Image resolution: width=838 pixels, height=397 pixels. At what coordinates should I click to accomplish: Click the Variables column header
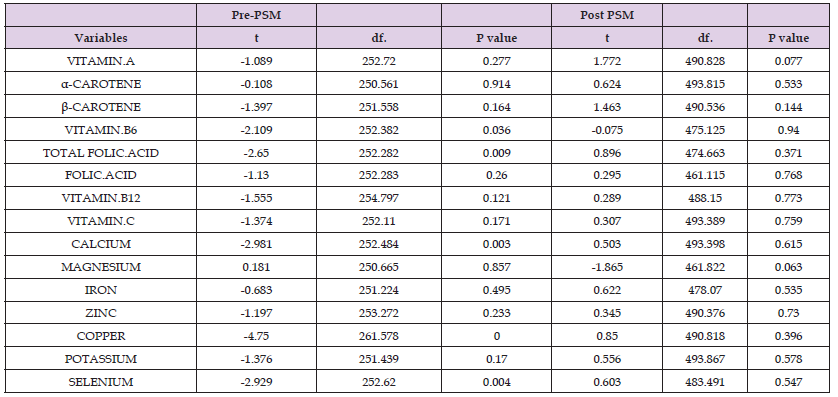pyautogui.click(x=101, y=38)
